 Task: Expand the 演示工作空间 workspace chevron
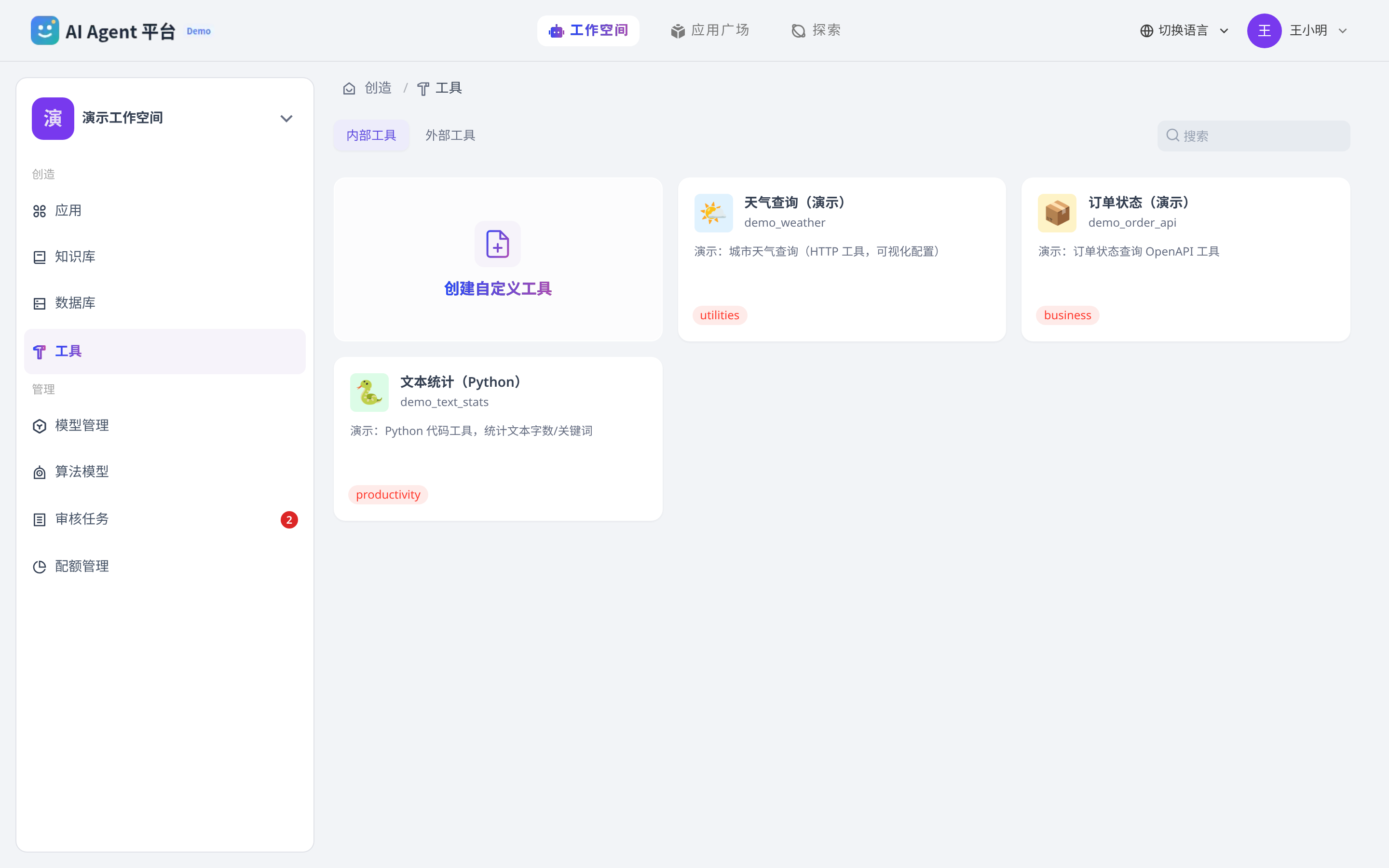click(286, 119)
